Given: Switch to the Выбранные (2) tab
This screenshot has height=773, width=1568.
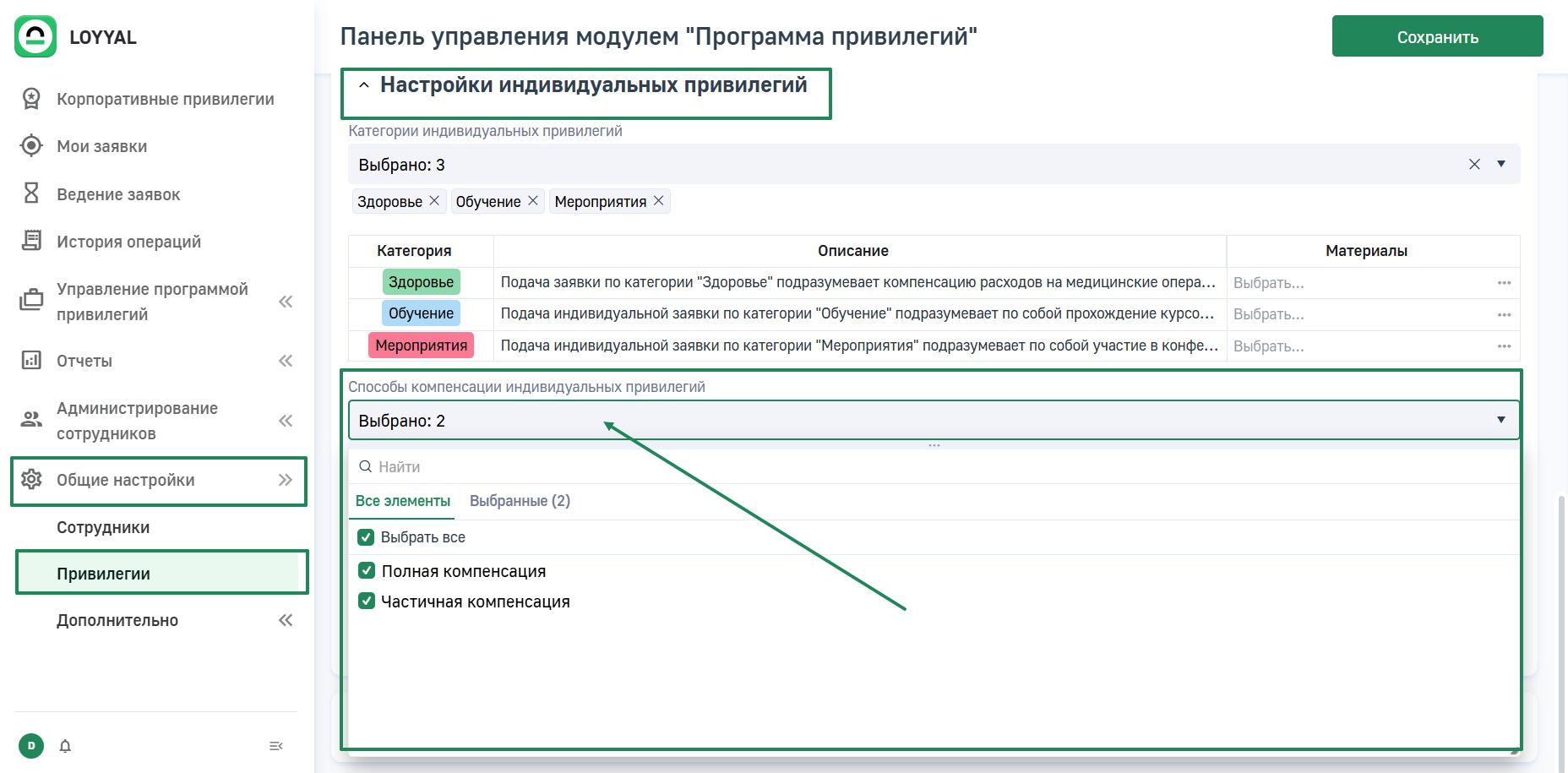Looking at the screenshot, I should [x=520, y=501].
